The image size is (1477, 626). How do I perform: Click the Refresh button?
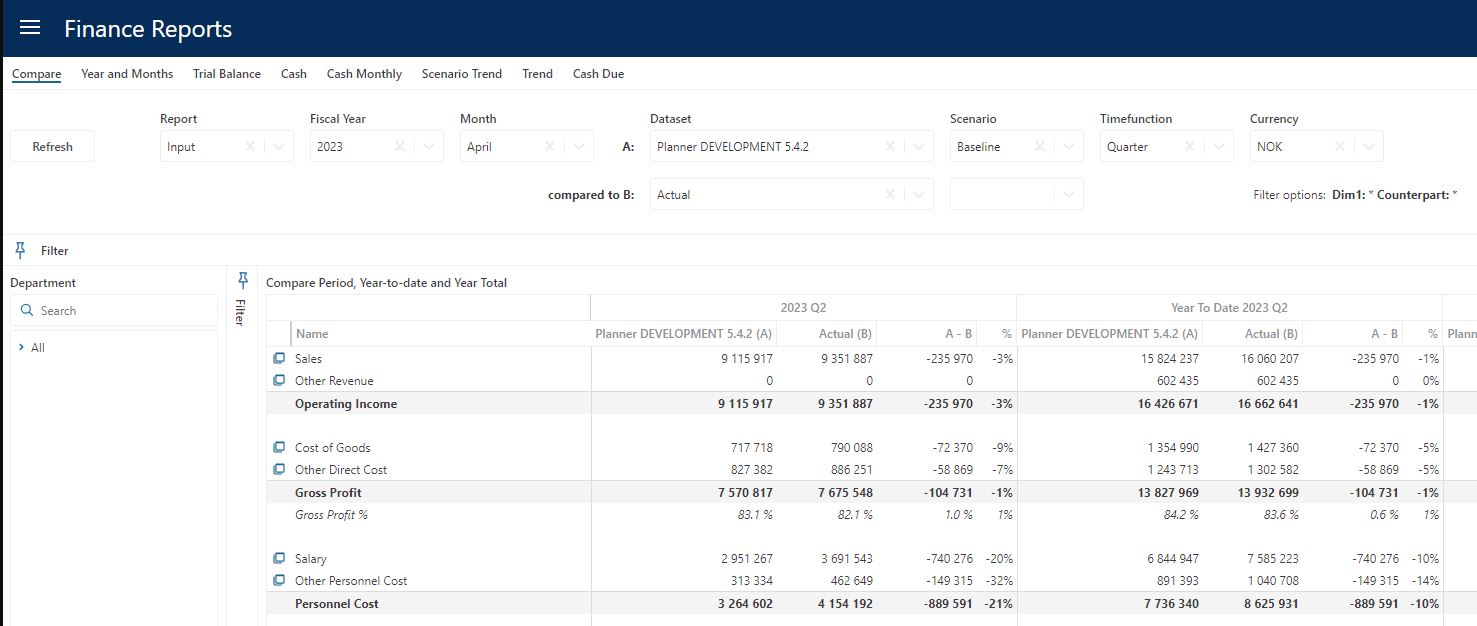coord(52,146)
